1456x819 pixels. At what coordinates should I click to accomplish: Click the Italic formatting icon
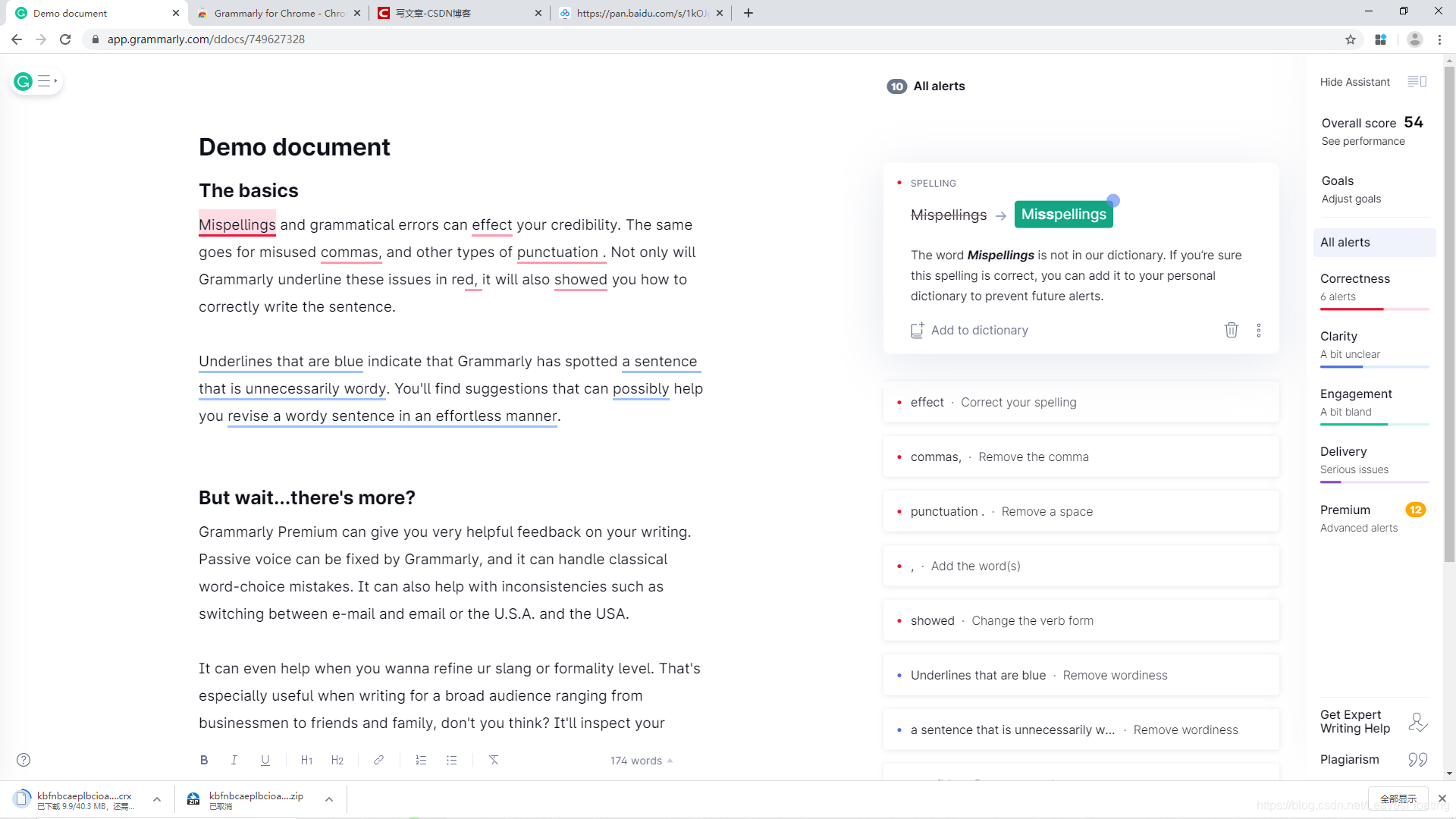234,760
